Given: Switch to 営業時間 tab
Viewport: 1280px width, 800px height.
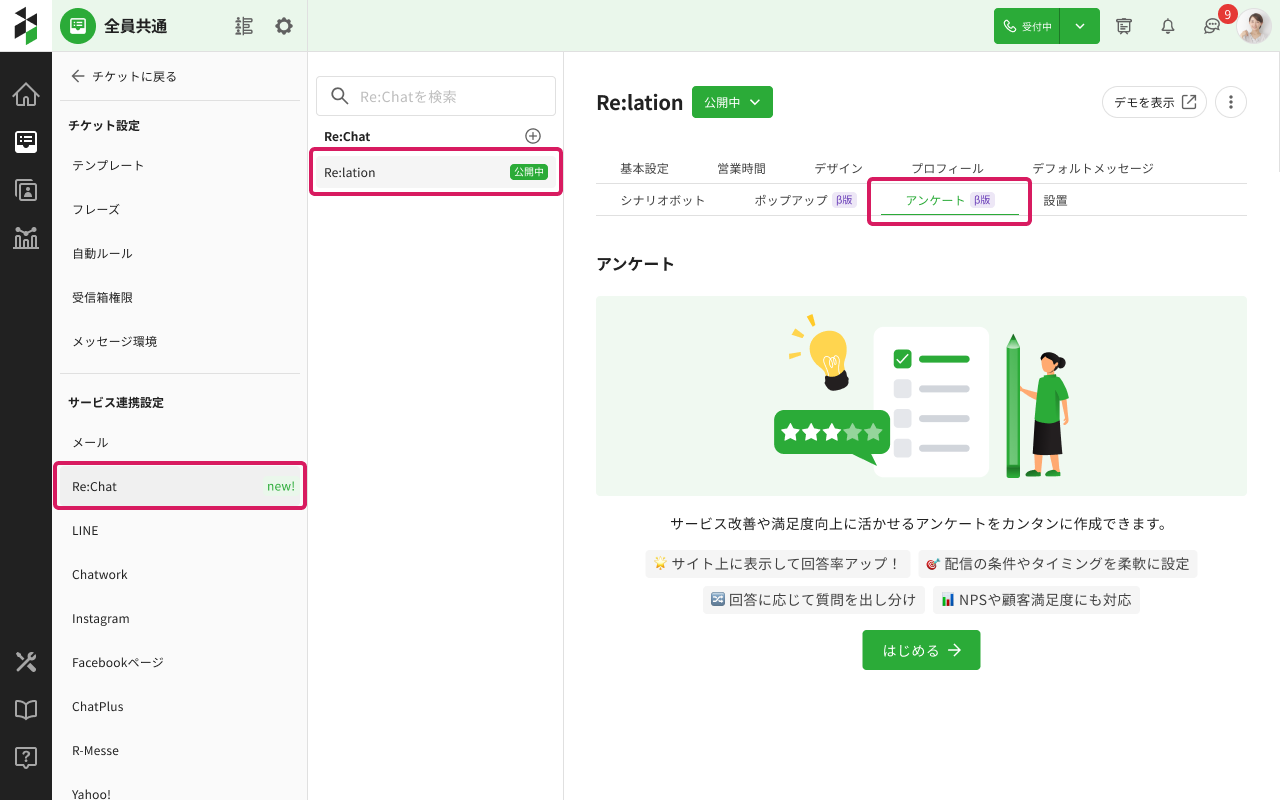Looking at the screenshot, I should coord(741,168).
